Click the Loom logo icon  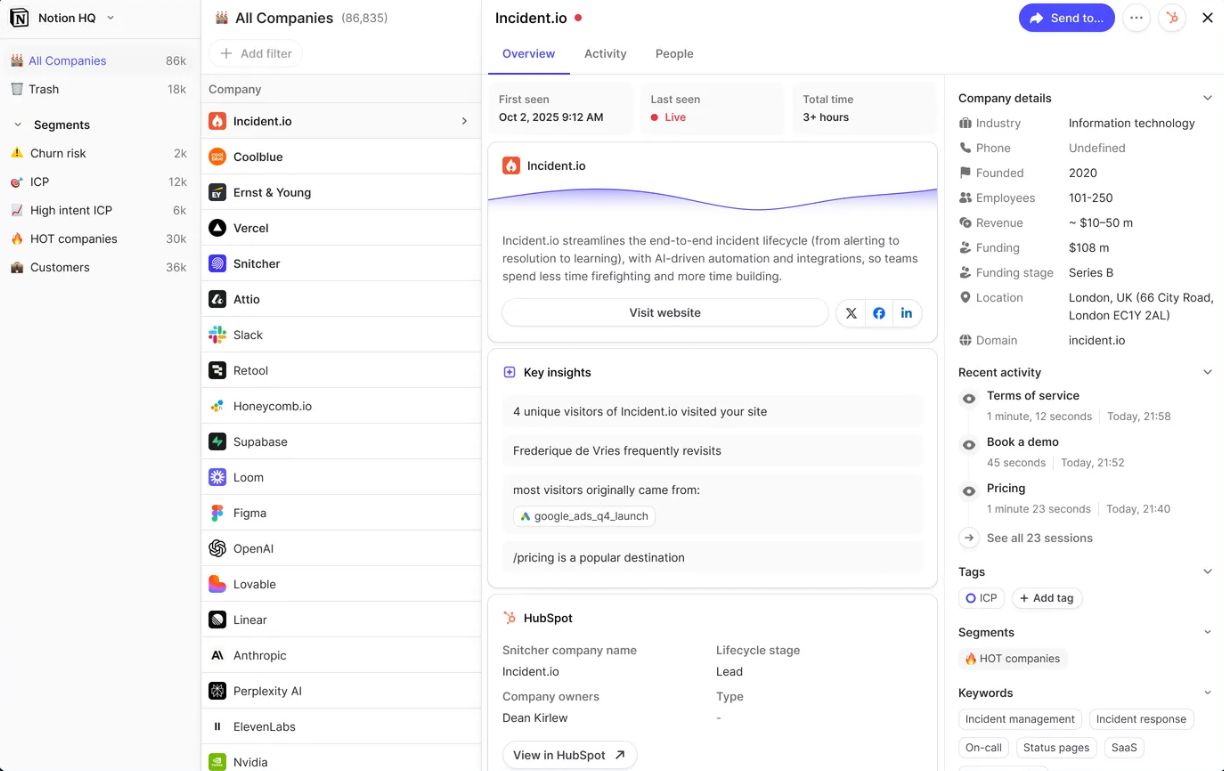(217, 478)
